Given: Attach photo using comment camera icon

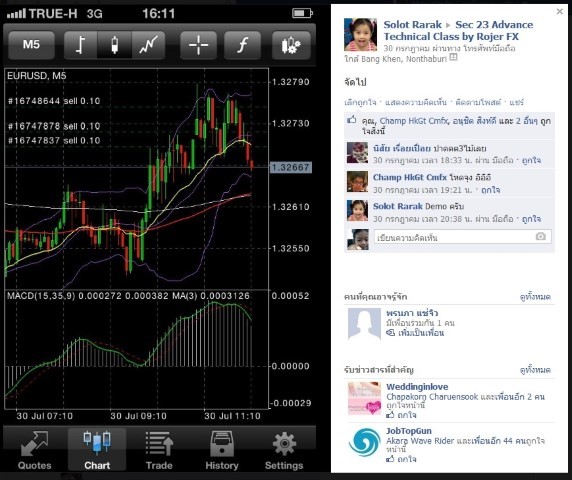Looking at the screenshot, I should (x=541, y=237).
